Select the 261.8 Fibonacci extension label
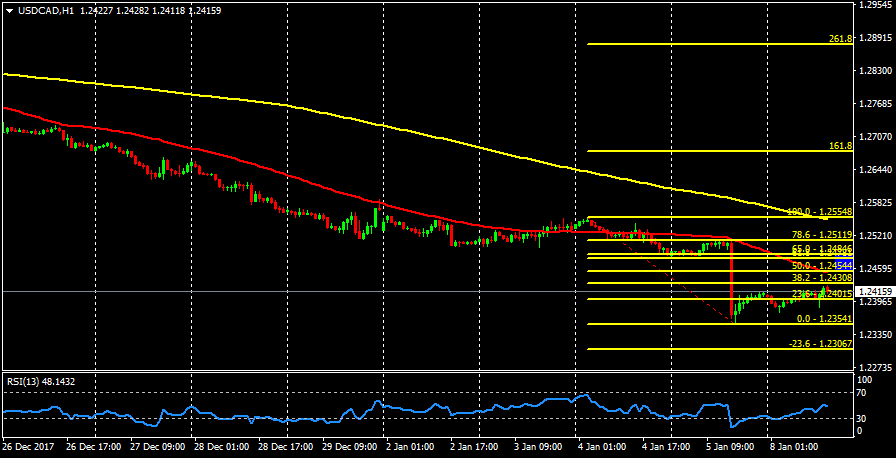896x458 pixels. point(839,39)
